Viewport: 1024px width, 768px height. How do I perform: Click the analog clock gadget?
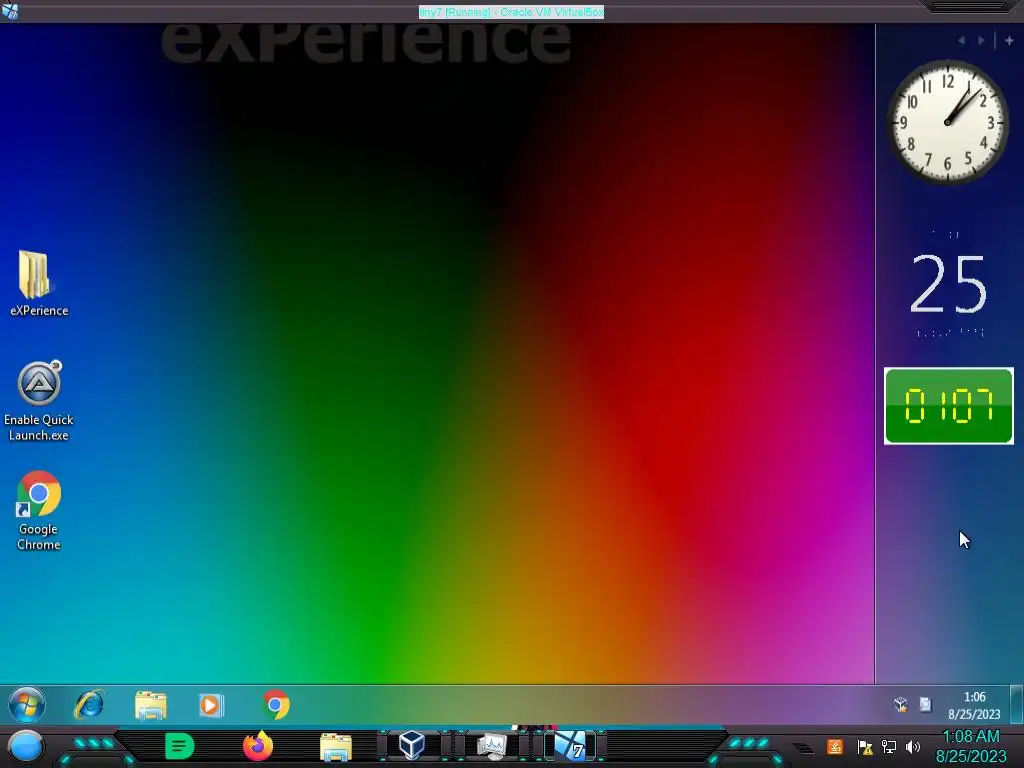(x=947, y=121)
